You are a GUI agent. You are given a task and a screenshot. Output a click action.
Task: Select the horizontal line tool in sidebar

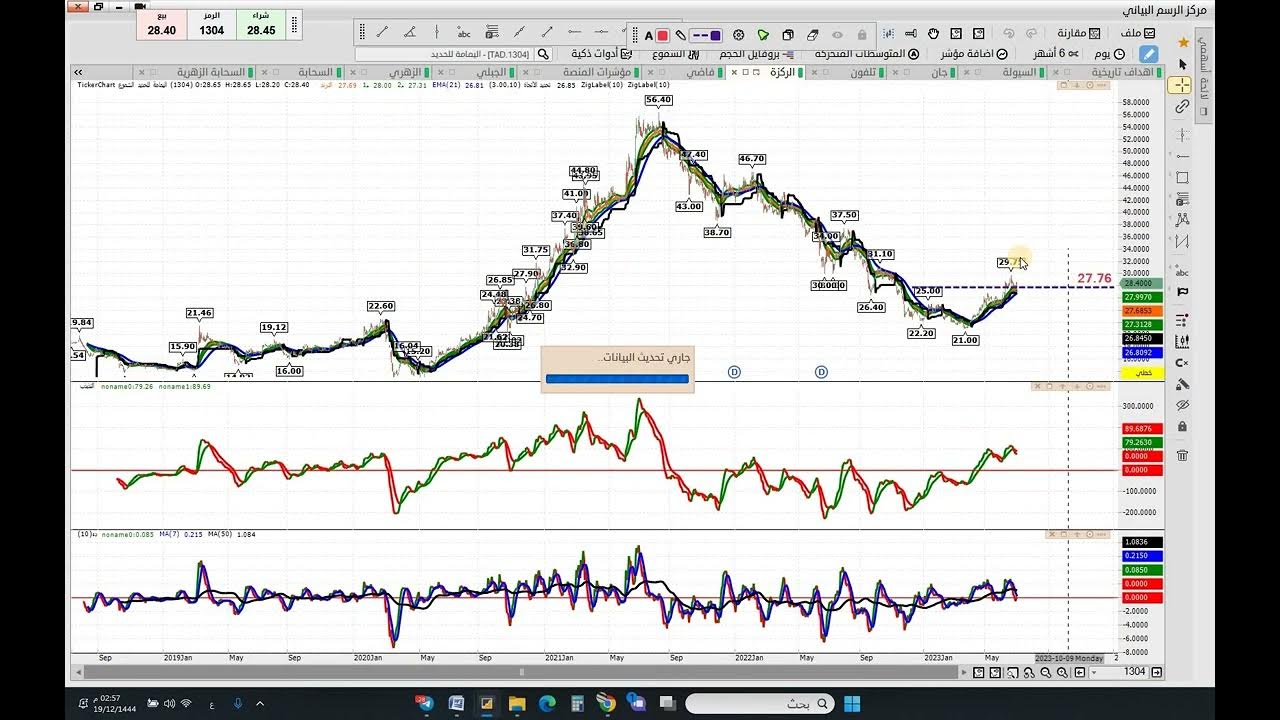1182,156
